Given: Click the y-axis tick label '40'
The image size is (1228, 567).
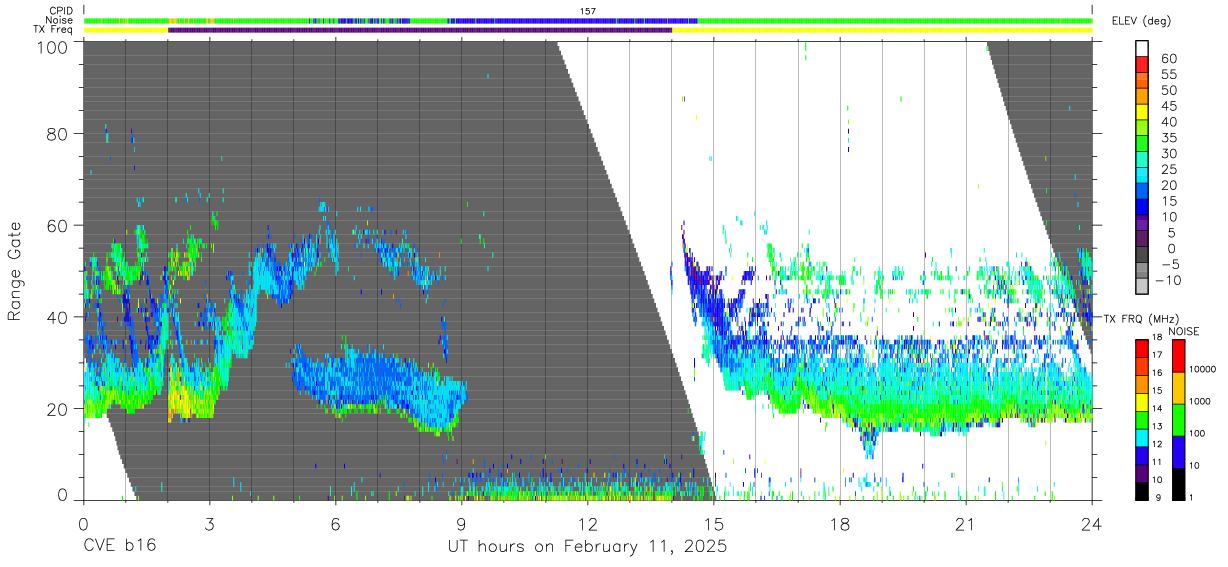Looking at the screenshot, I should click(58, 317).
